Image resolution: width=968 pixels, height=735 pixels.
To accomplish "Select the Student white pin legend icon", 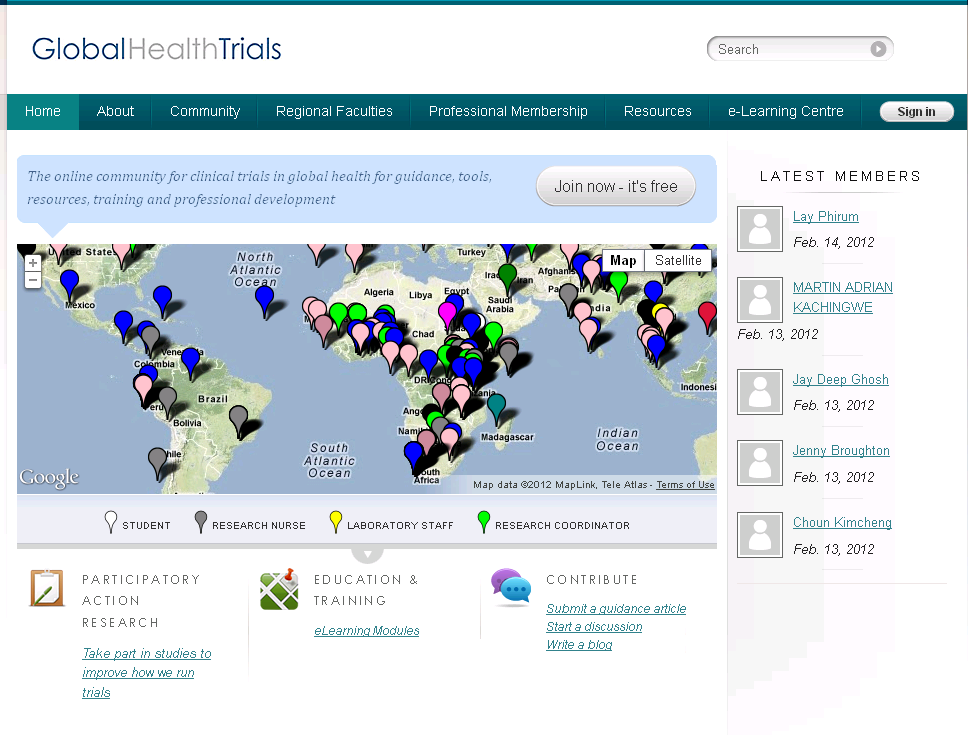I will coord(111,522).
